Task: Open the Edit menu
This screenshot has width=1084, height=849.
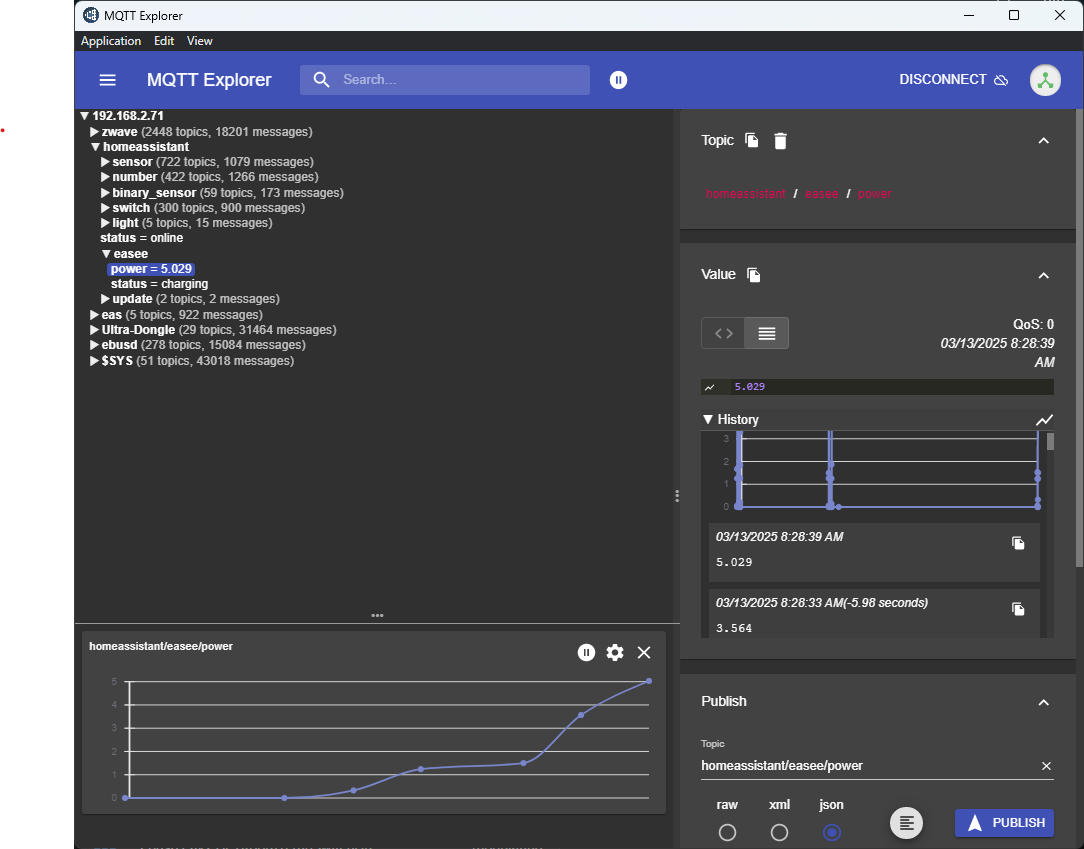Action: (164, 41)
